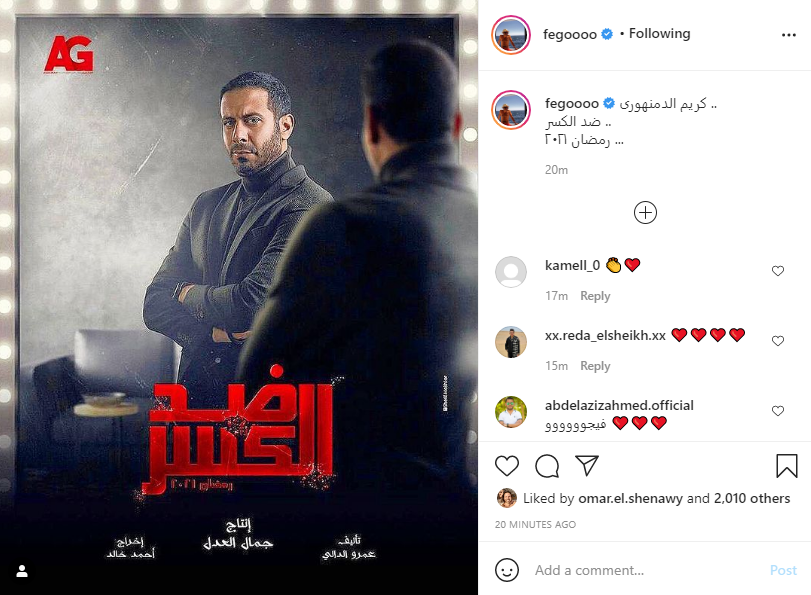Open abdelazizahmed.official's profile picture
This screenshot has height=595, width=811.
[511, 412]
